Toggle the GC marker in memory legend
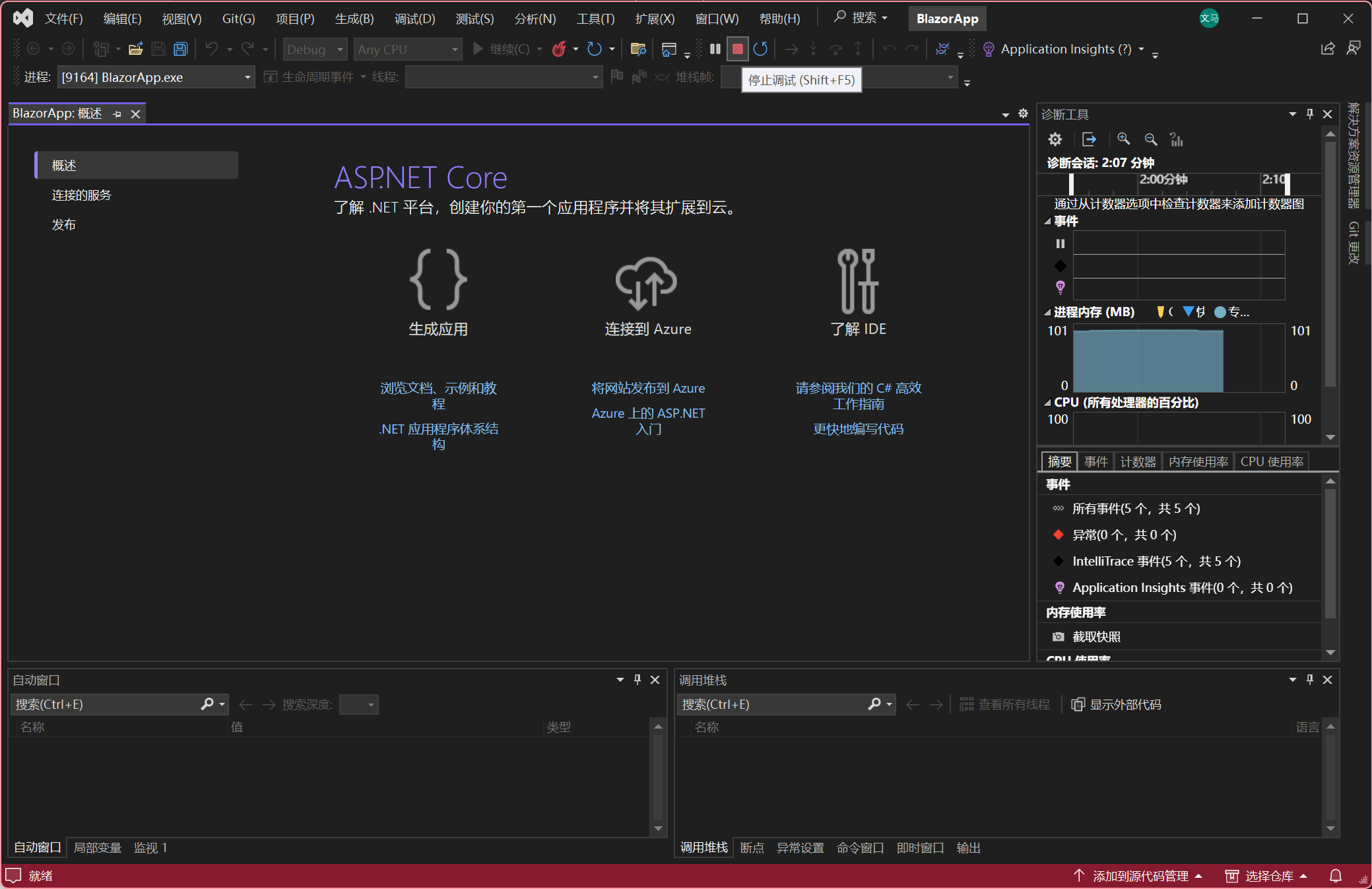Image resolution: width=1372 pixels, height=889 pixels. pos(1161,312)
